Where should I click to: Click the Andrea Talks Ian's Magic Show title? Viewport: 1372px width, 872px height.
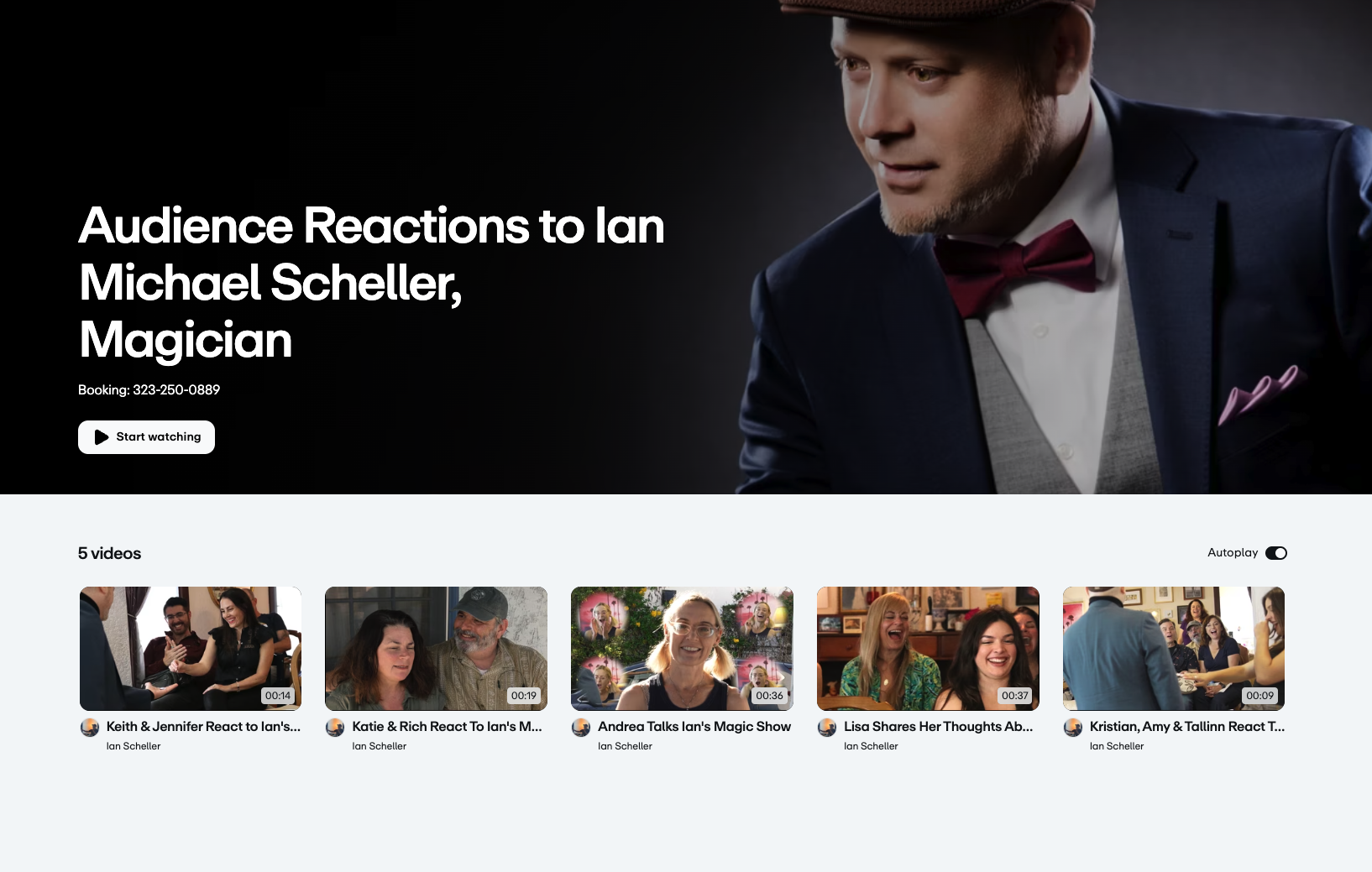pos(694,727)
